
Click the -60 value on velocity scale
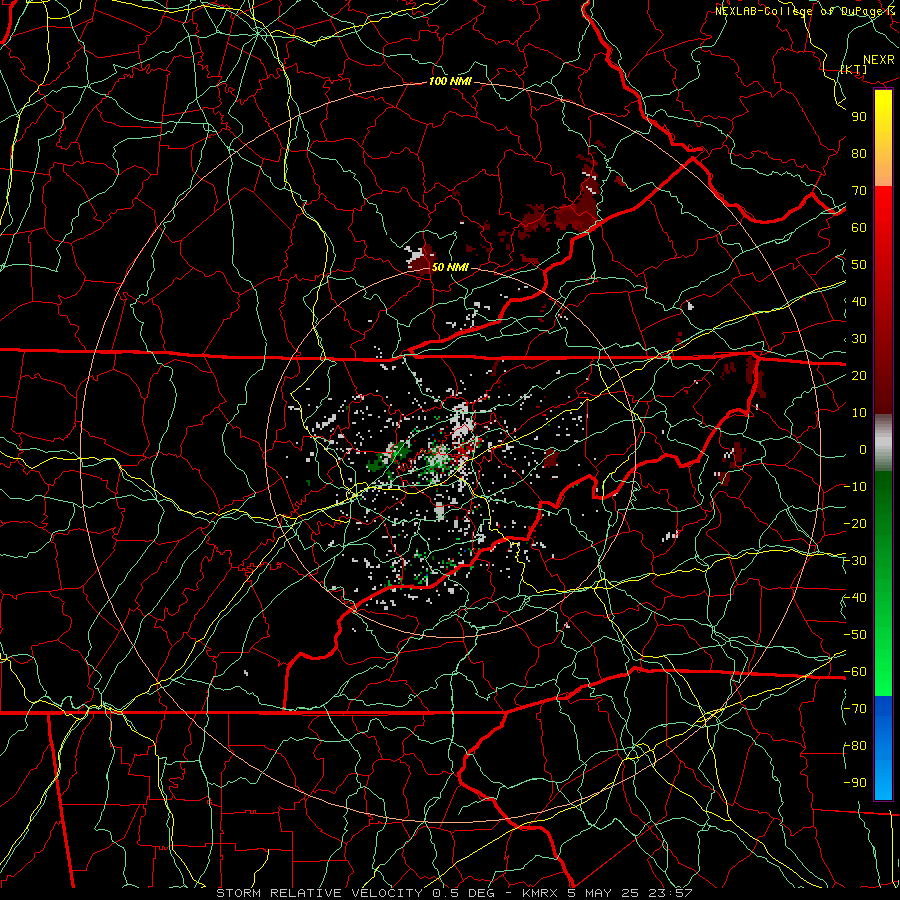point(855,672)
